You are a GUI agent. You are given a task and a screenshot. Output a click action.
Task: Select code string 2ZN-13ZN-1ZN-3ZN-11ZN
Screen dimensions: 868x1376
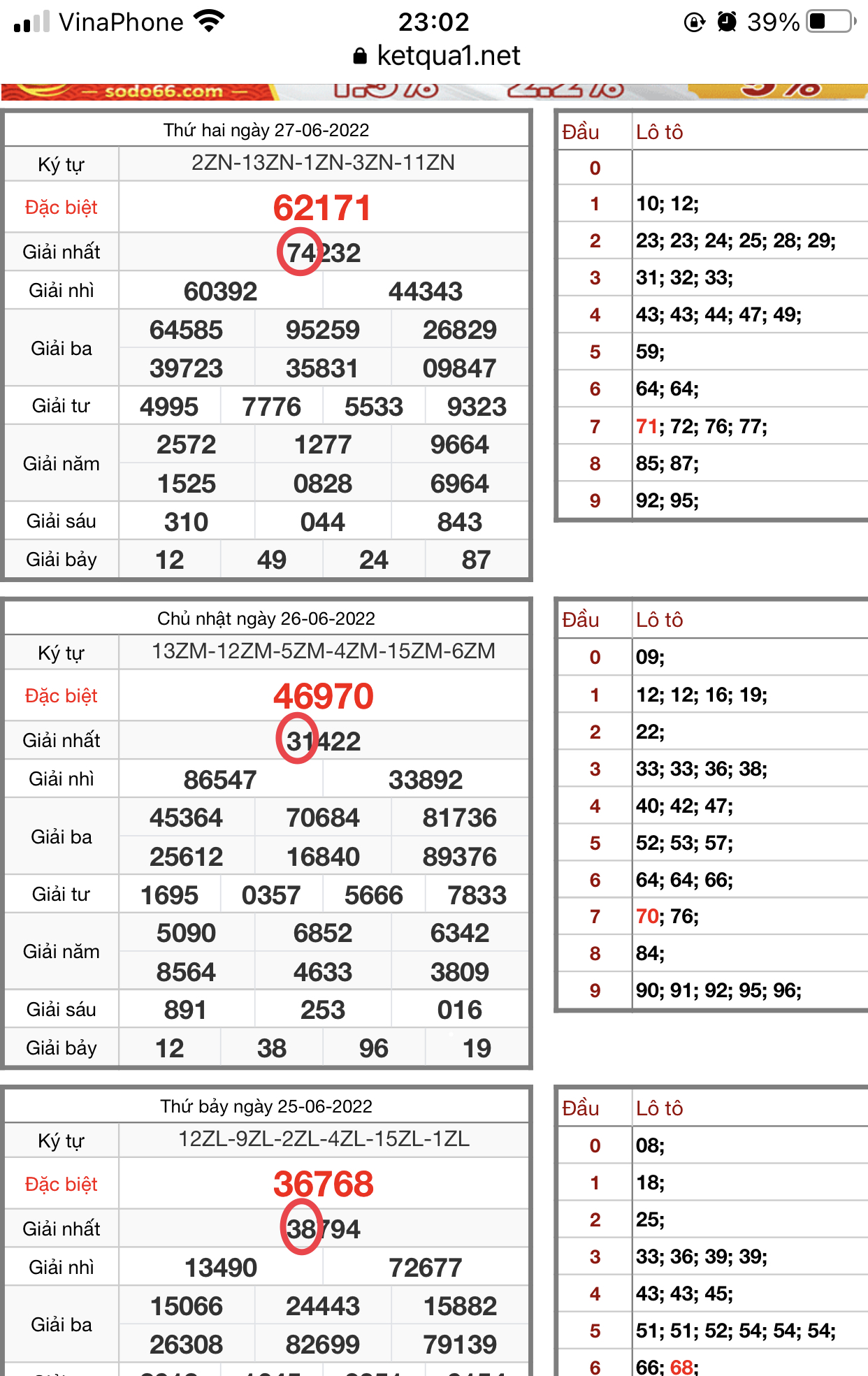click(x=324, y=163)
